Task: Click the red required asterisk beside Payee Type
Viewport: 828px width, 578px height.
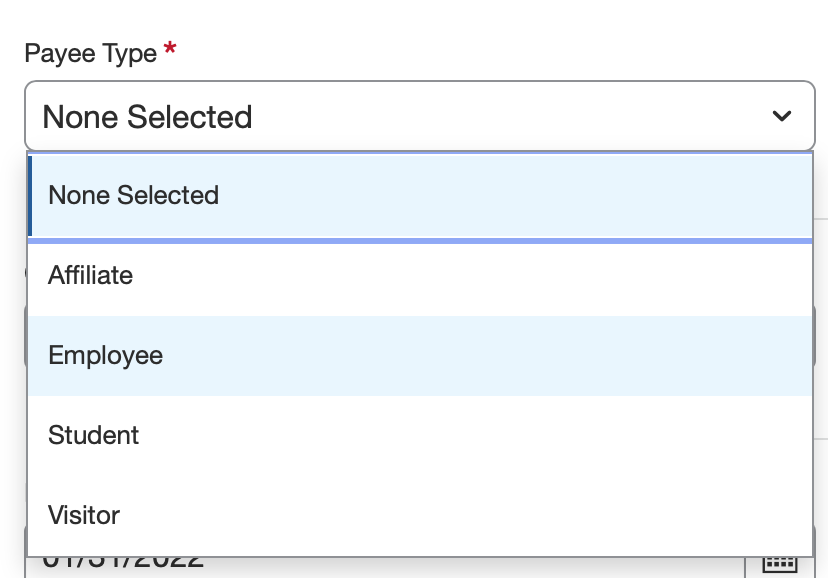Action: (168, 52)
